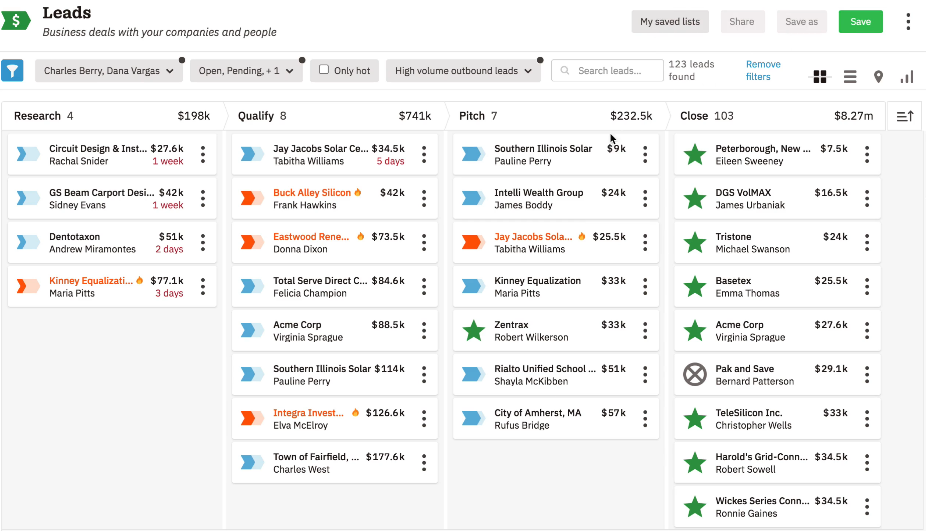926x531 pixels.
Task: Open the map pin view
Action: click(878, 77)
